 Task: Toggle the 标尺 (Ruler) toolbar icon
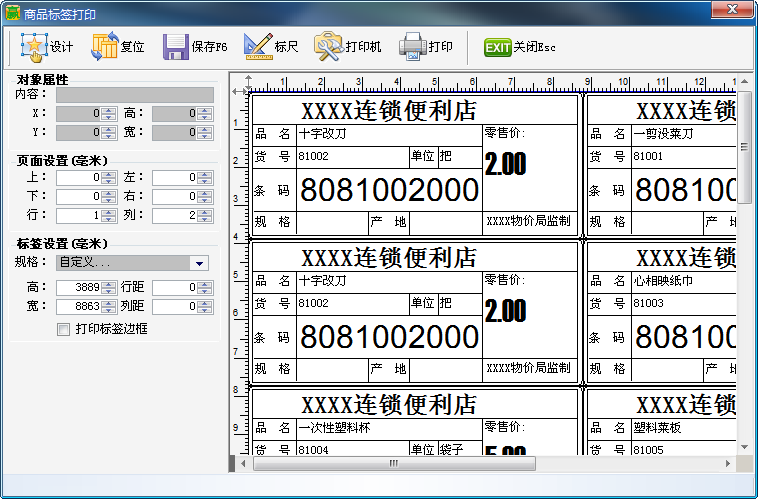click(258, 47)
